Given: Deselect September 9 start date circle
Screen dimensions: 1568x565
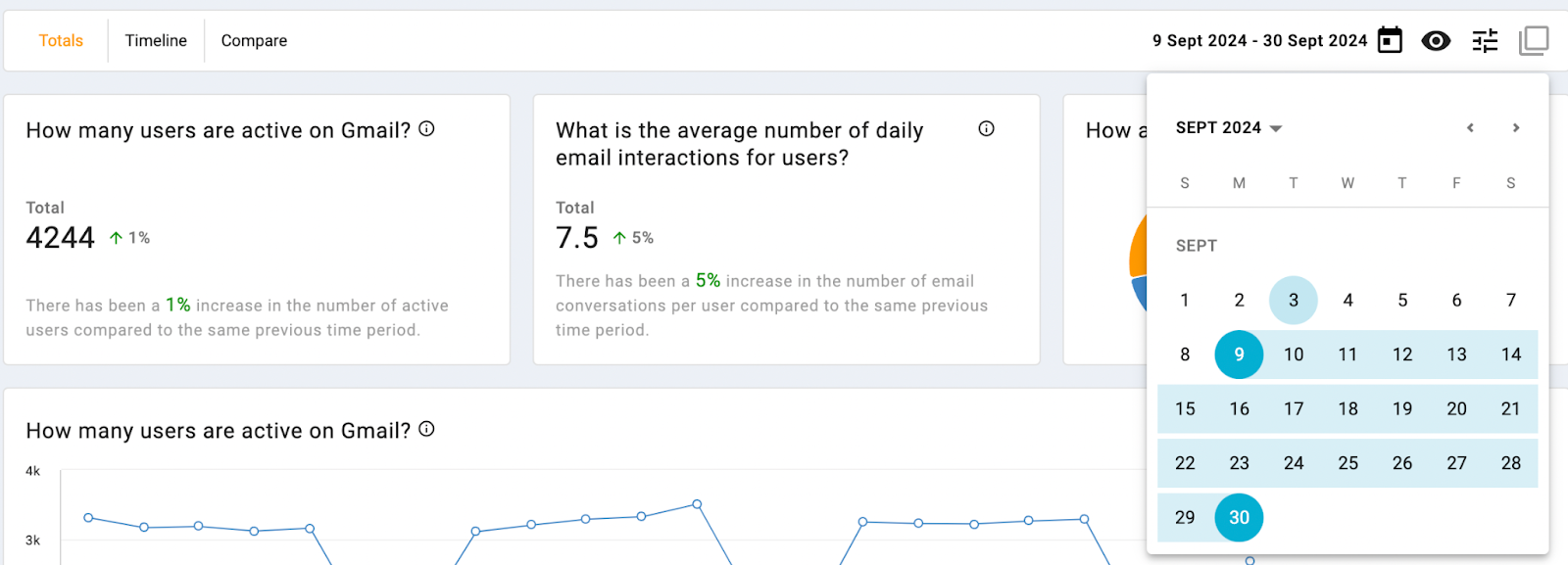Looking at the screenshot, I should (1239, 354).
